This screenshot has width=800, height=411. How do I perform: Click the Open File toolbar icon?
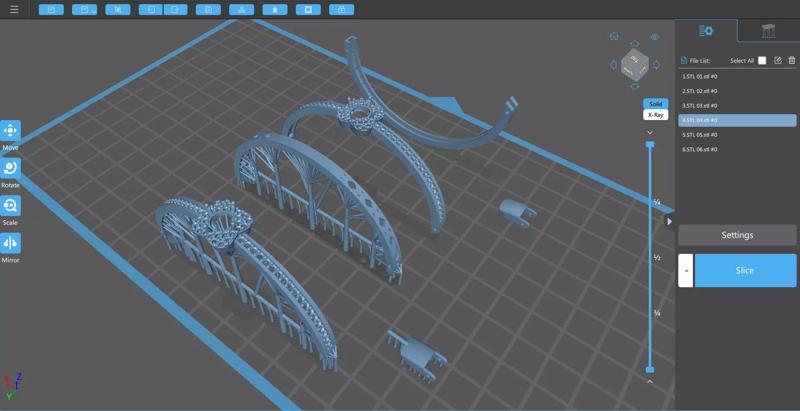tap(52, 9)
